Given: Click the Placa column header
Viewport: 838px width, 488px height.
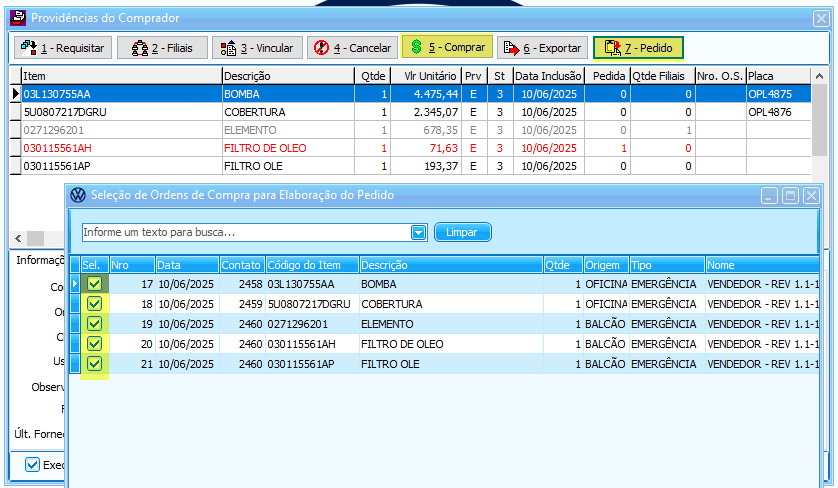Looking at the screenshot, I should [x=778, y=76].
